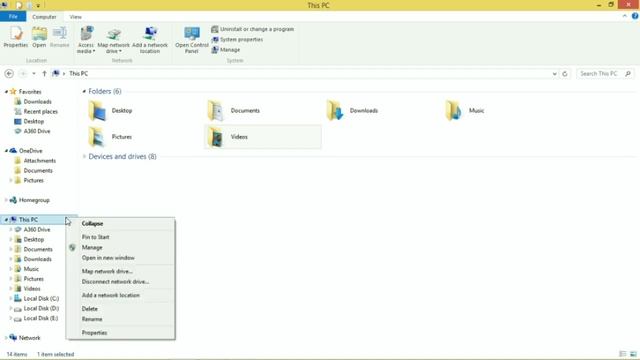The image size is (640, 360).
Task: Refresh the address bar location
Action: (x=565, y=73)
